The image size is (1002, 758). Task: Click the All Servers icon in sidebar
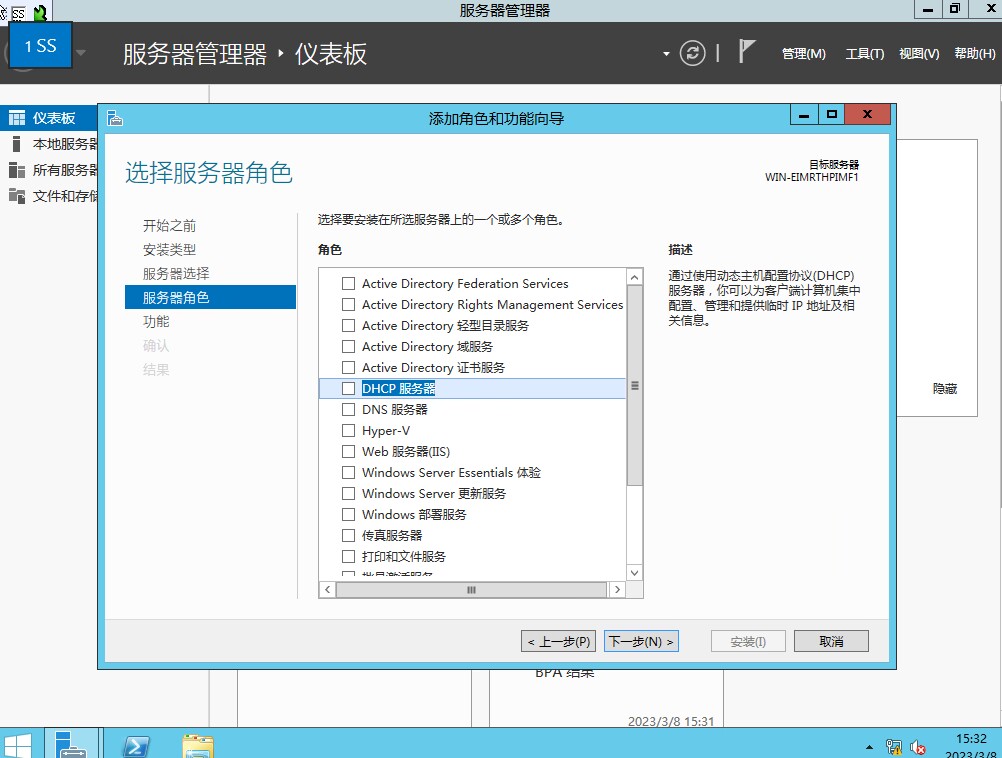[17, 170]
